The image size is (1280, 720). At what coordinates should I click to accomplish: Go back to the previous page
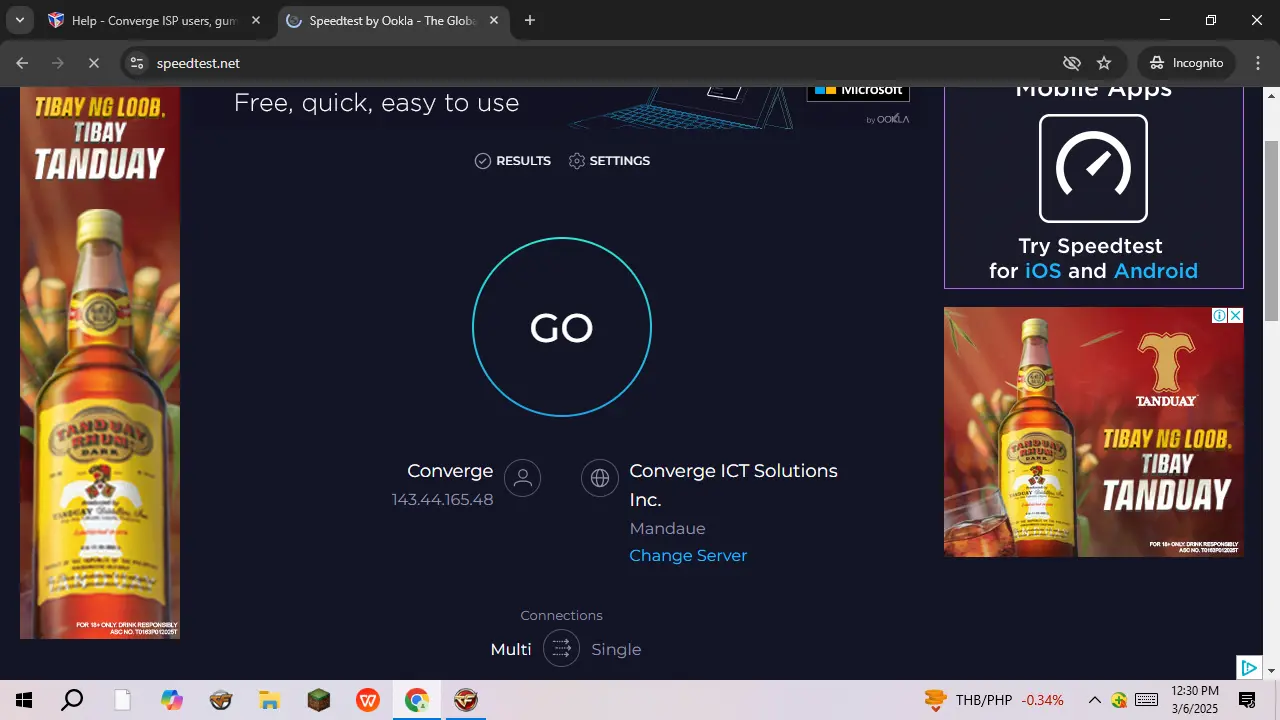pyautogui.click(x=22, y=63)
